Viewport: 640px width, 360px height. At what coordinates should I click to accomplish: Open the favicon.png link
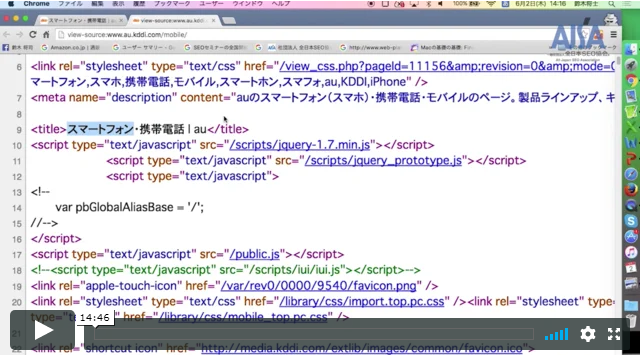318,286
